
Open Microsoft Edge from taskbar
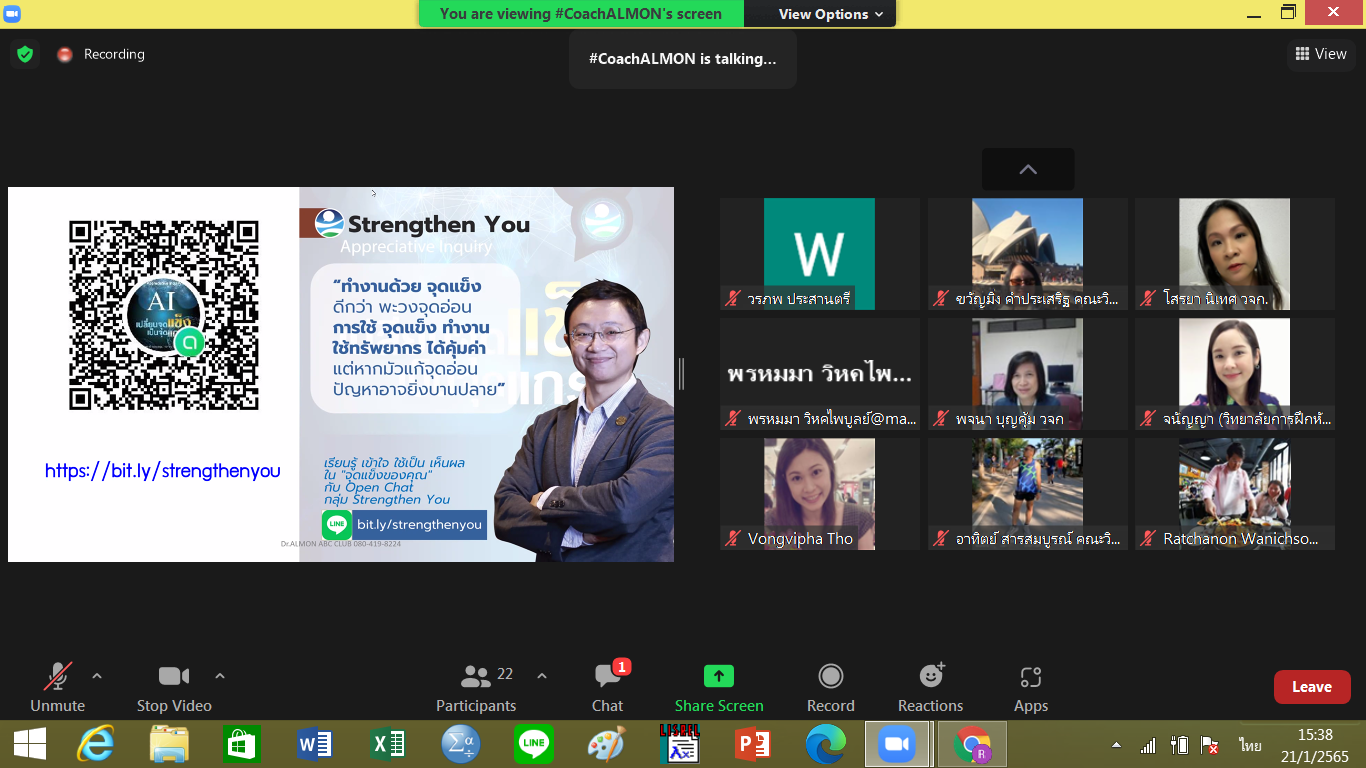[825, 744]
